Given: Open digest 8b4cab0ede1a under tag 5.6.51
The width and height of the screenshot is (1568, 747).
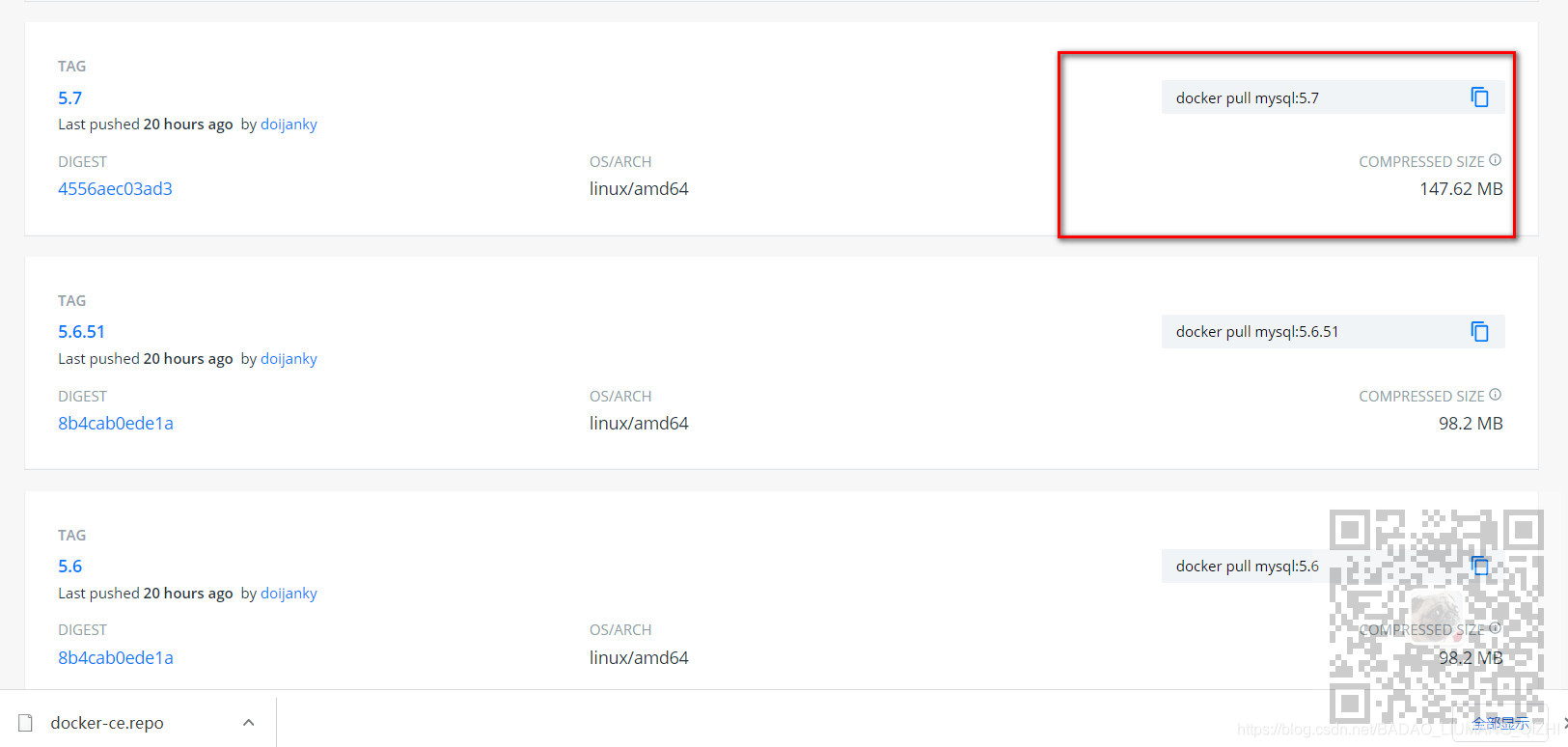Looking at the screenshot, I should [116, 424].
